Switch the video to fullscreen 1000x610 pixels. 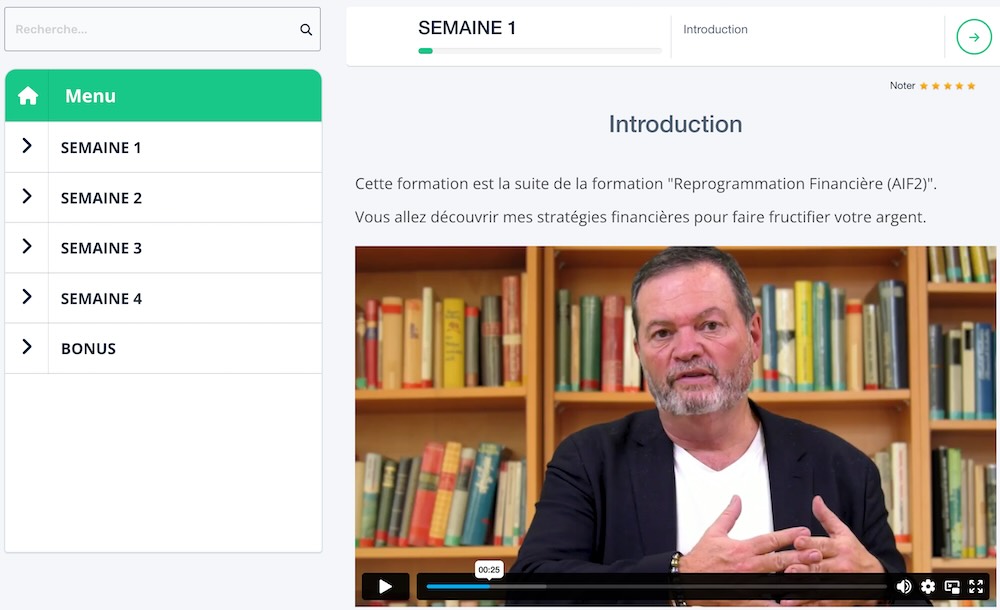click(x=976, y=586)
